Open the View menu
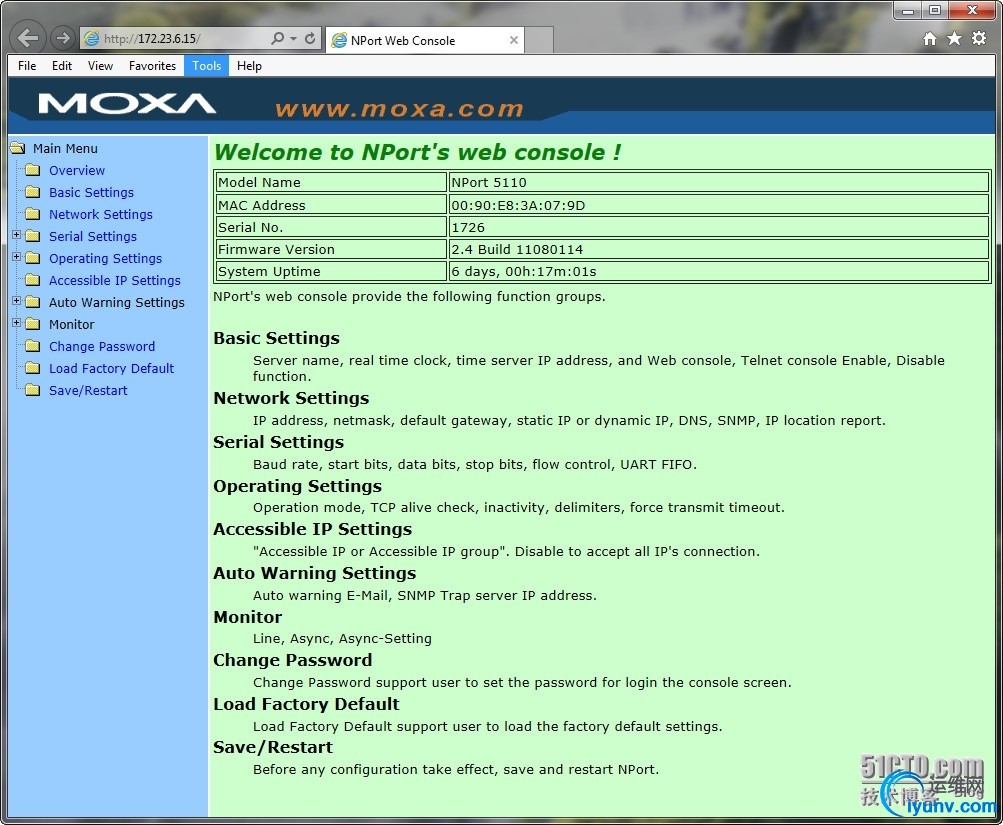Viewport: 1003px width, 825px height. click(x=100, y=66)
